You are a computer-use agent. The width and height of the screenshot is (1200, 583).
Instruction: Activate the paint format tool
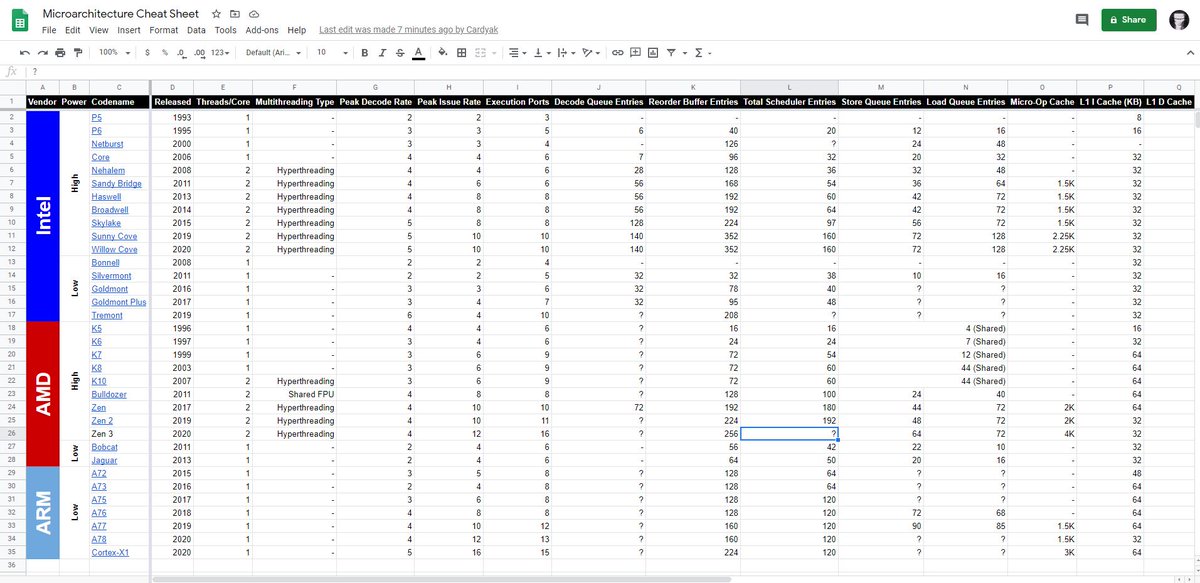coord(78,52)
